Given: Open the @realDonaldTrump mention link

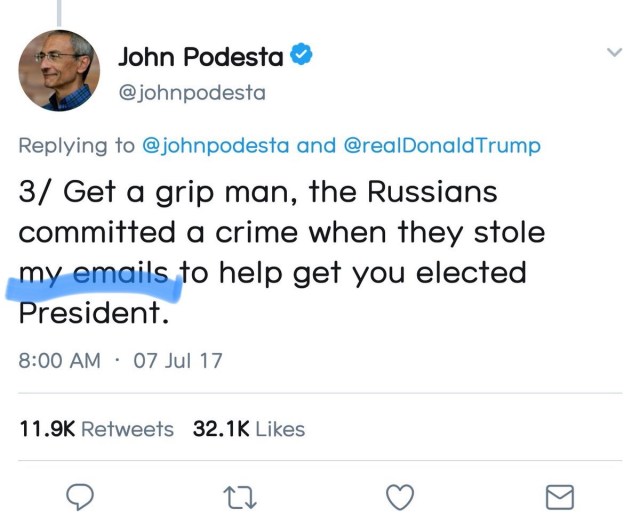Looking at the screenshot, I should tap(442, 145).
